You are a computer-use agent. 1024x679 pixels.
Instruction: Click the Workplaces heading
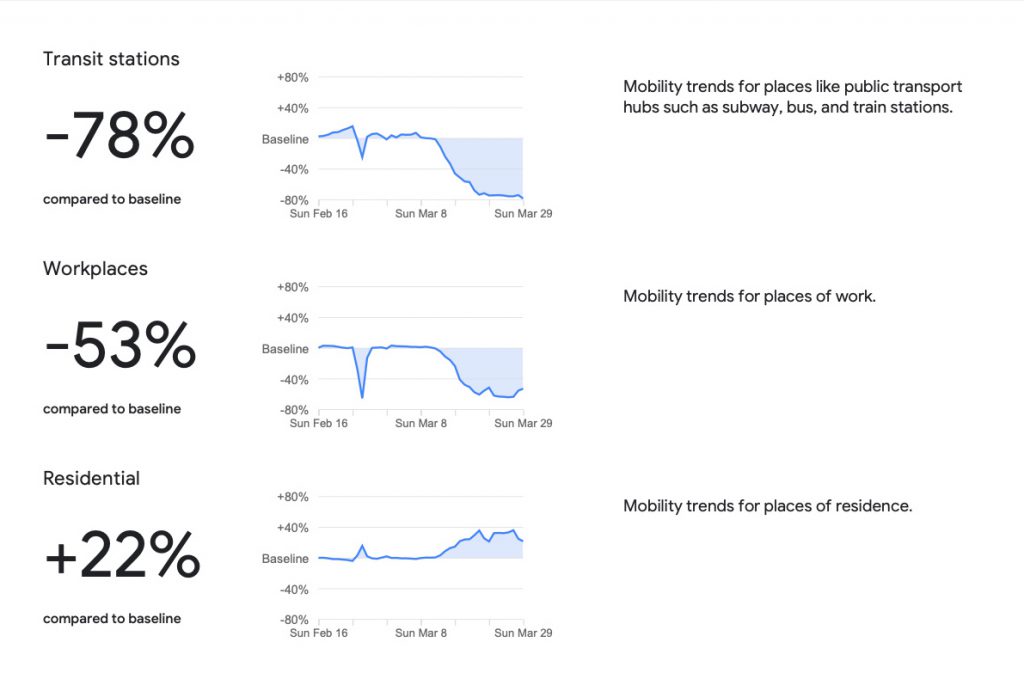click(95, 268)
